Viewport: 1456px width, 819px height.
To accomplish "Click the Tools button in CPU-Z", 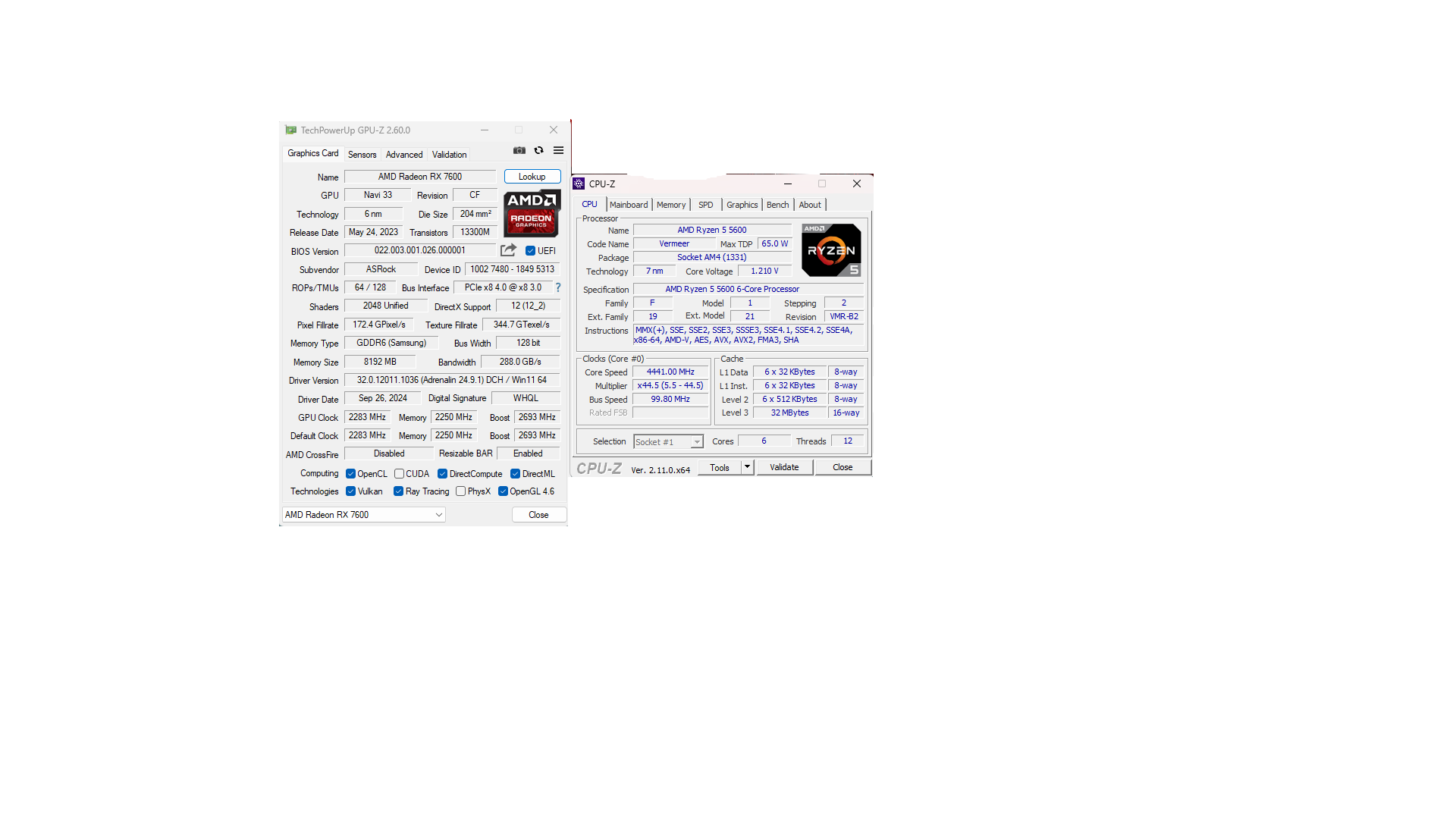I will point(720,467).
